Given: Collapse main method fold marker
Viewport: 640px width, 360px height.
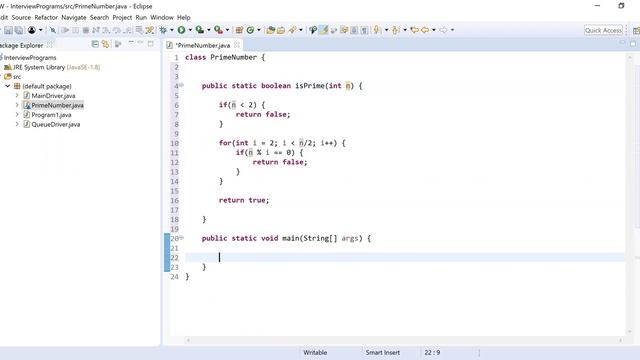Looking at the screenshot, I should [181, 238].
